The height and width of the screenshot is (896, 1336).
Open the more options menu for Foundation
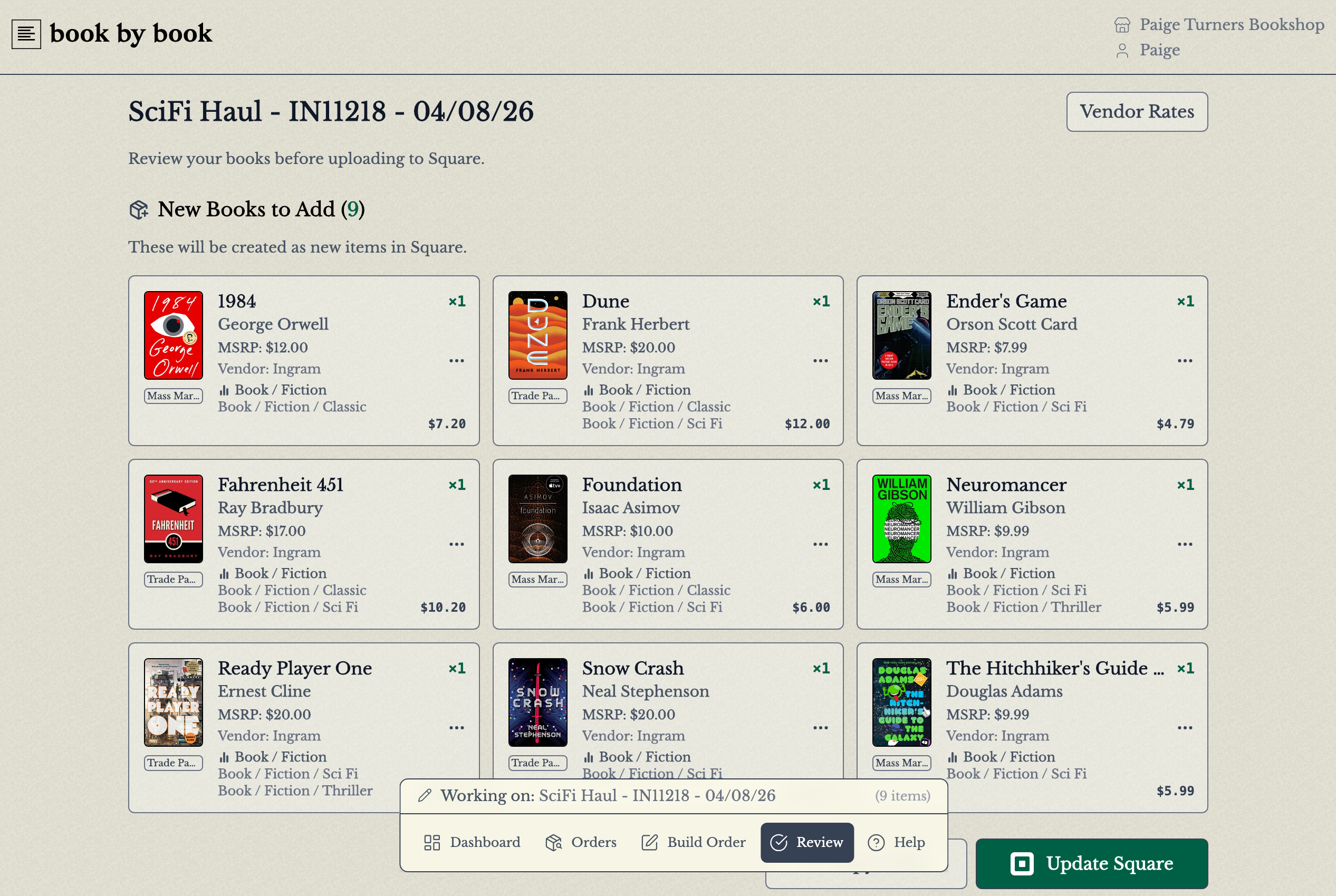coord(821,544)
